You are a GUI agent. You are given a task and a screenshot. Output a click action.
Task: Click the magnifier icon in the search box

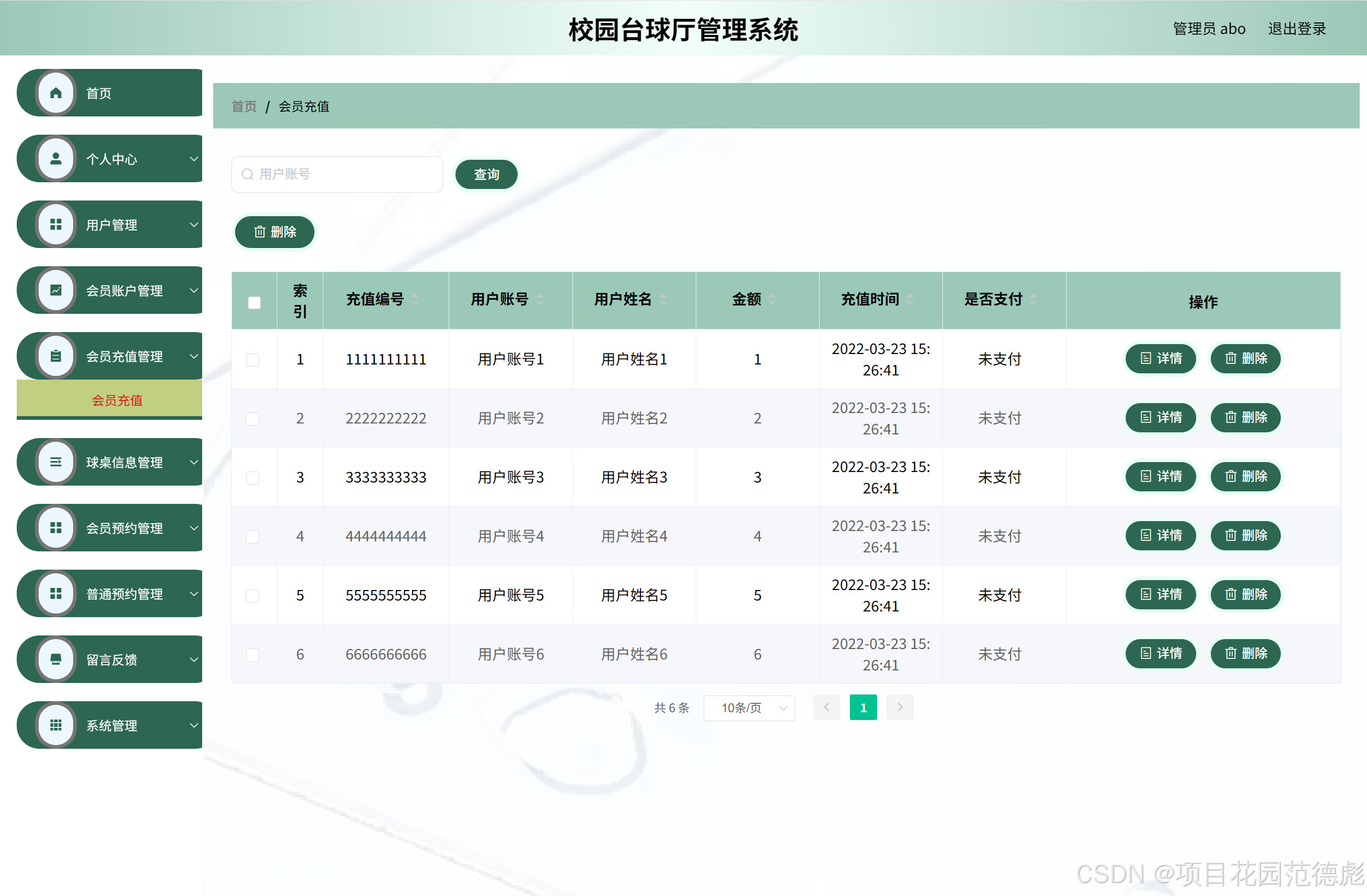[248, 174]
